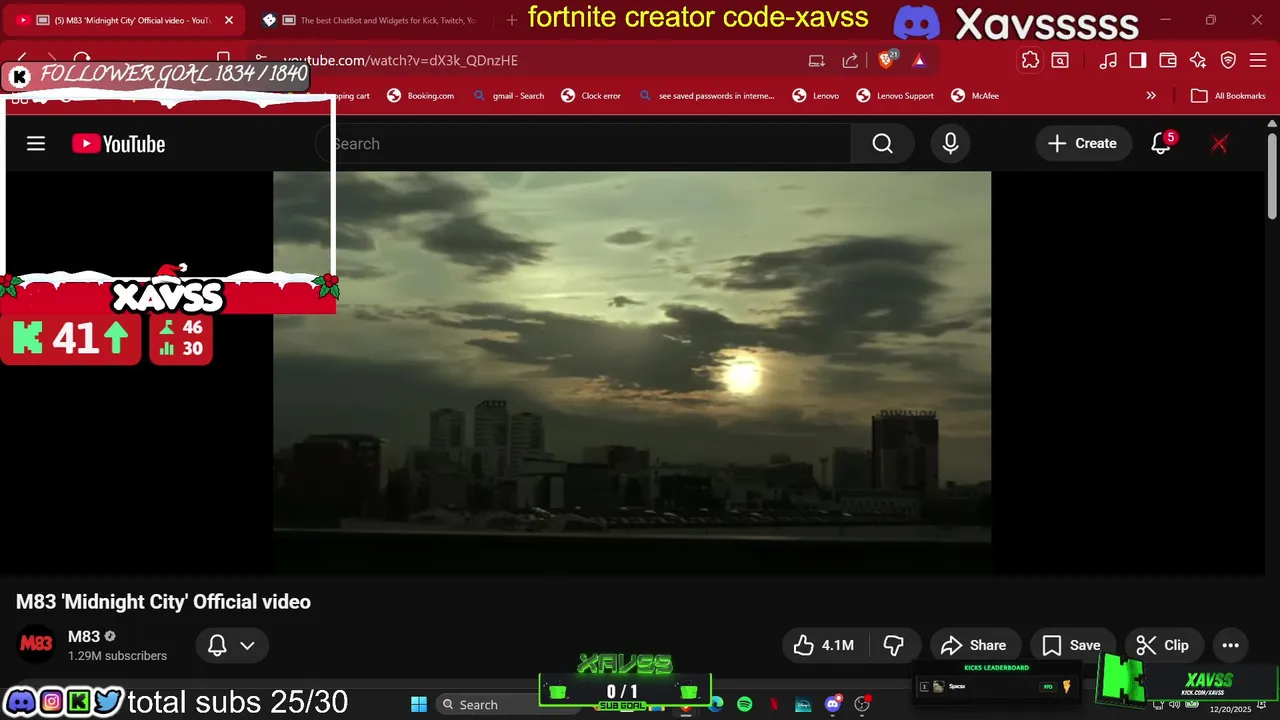1280x720 pixels.
Task: Open the browser main hamburger menu
Action: tap(1258, 60)
